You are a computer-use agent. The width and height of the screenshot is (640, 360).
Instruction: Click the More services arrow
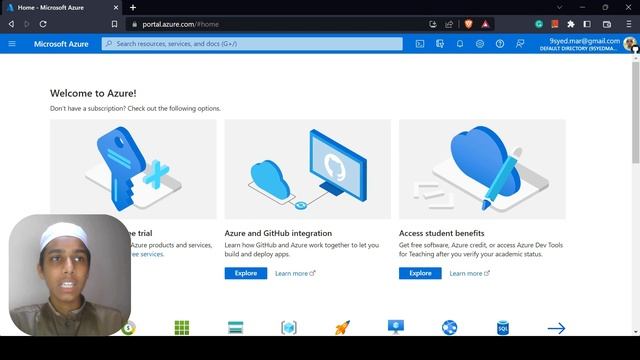[556, 328]
